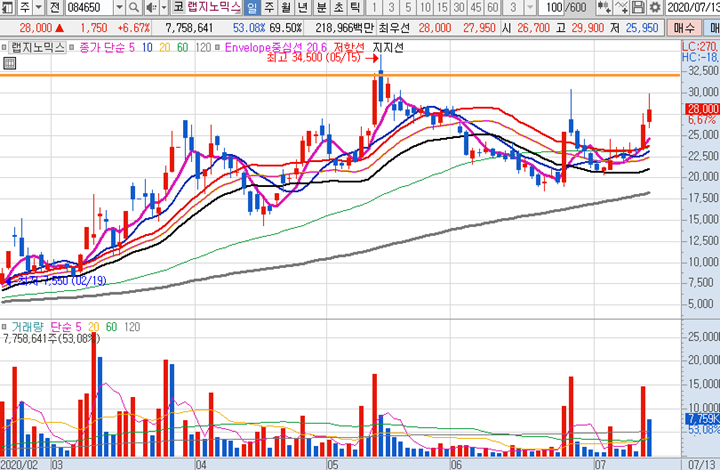The image size is (720, 470).
Task: Click the 7,759K volume tag on axis
Action: pos(702,419)
